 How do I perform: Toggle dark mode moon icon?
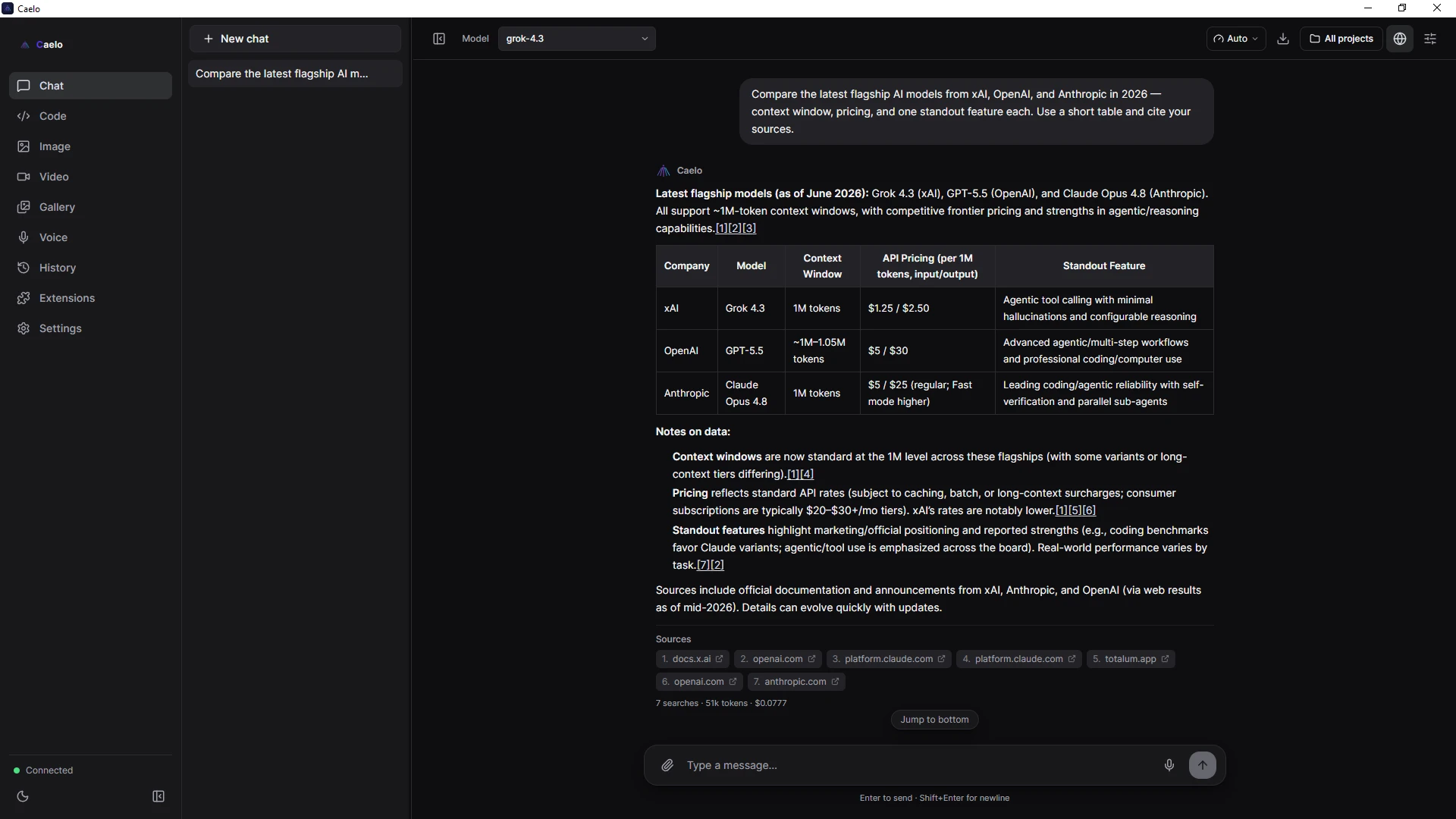[23, 796]
